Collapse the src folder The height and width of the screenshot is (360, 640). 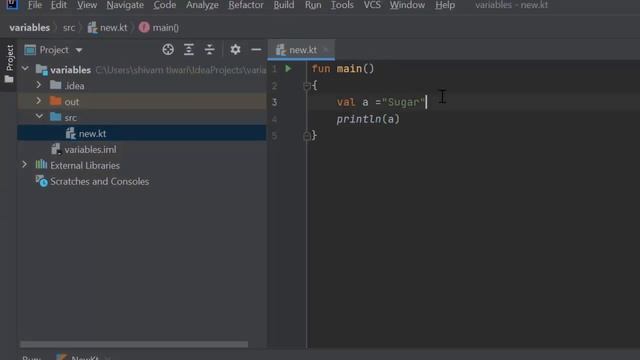click(39, 117)
